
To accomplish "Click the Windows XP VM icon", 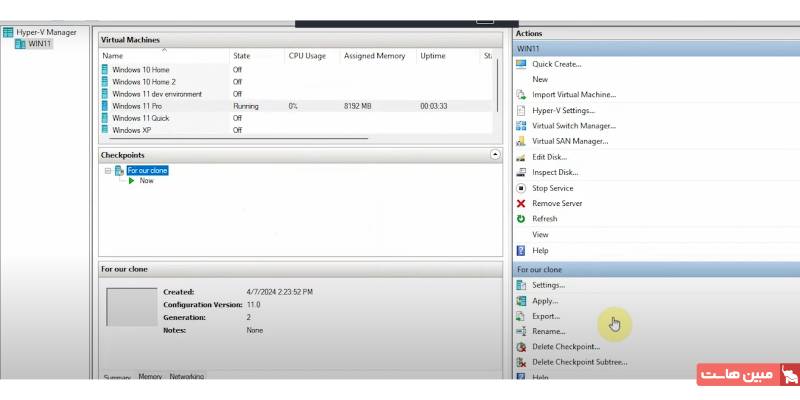I will click(105, 130).
